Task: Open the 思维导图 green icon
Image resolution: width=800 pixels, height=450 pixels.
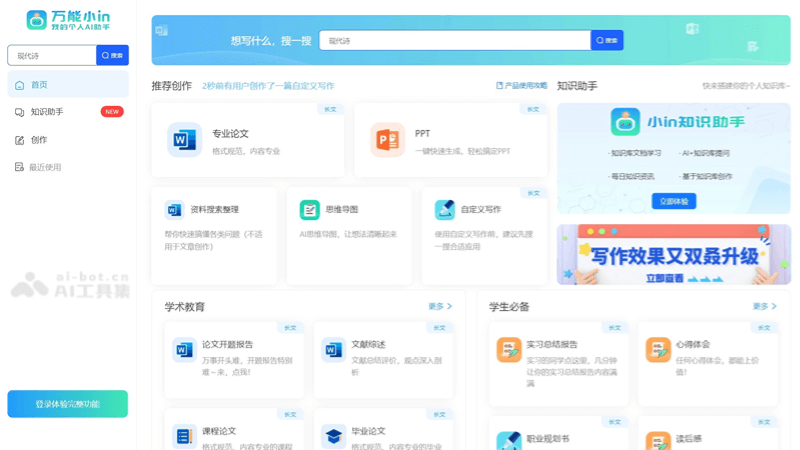Action: (309, 210)
